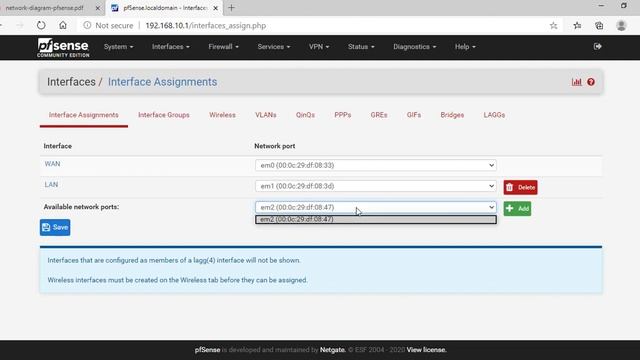The image size is (640, 360).
Task: Switch to the GIFs tab
Action: point(413,115)
